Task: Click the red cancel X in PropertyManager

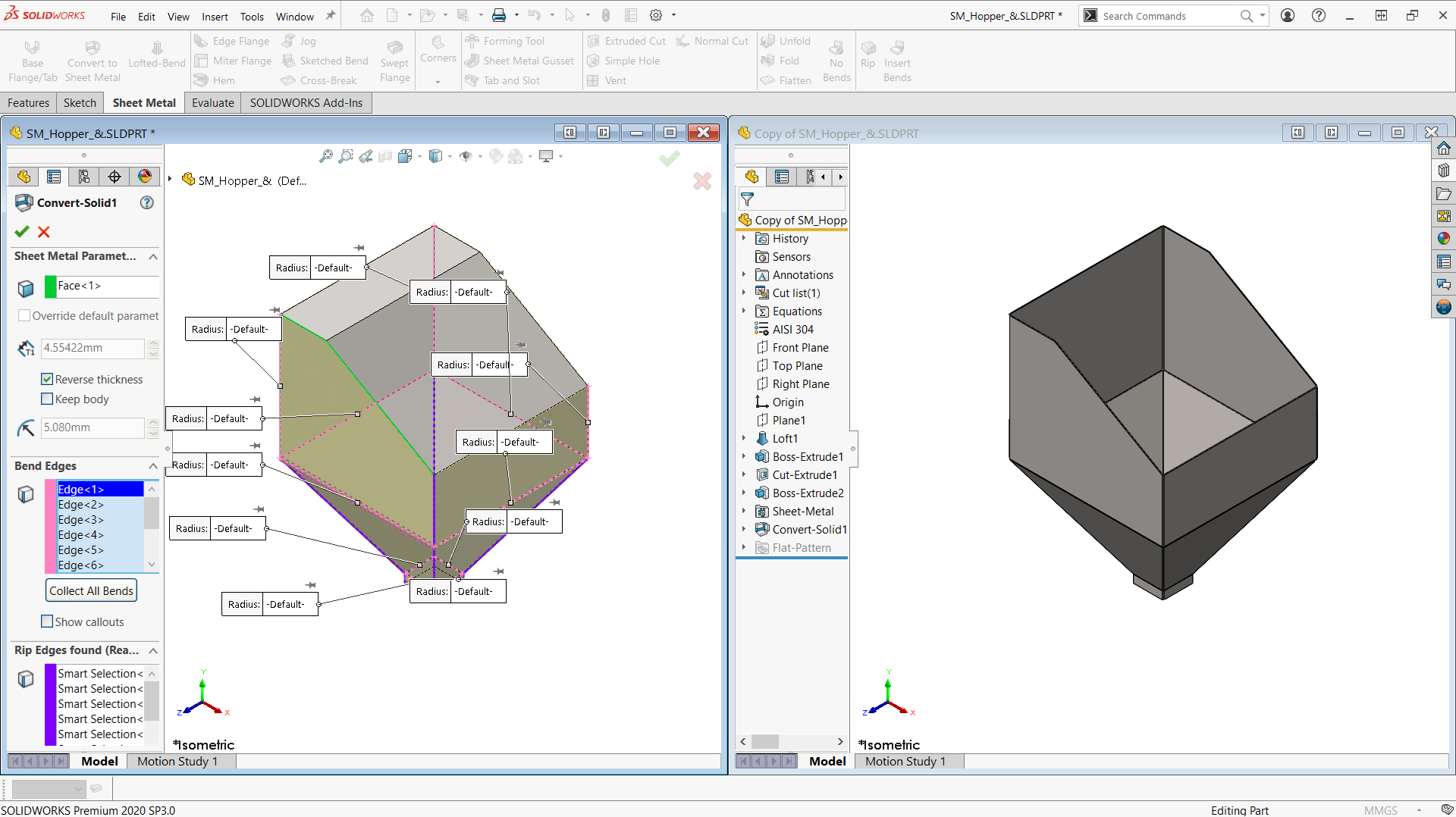Action: click(x=44, y=232)
